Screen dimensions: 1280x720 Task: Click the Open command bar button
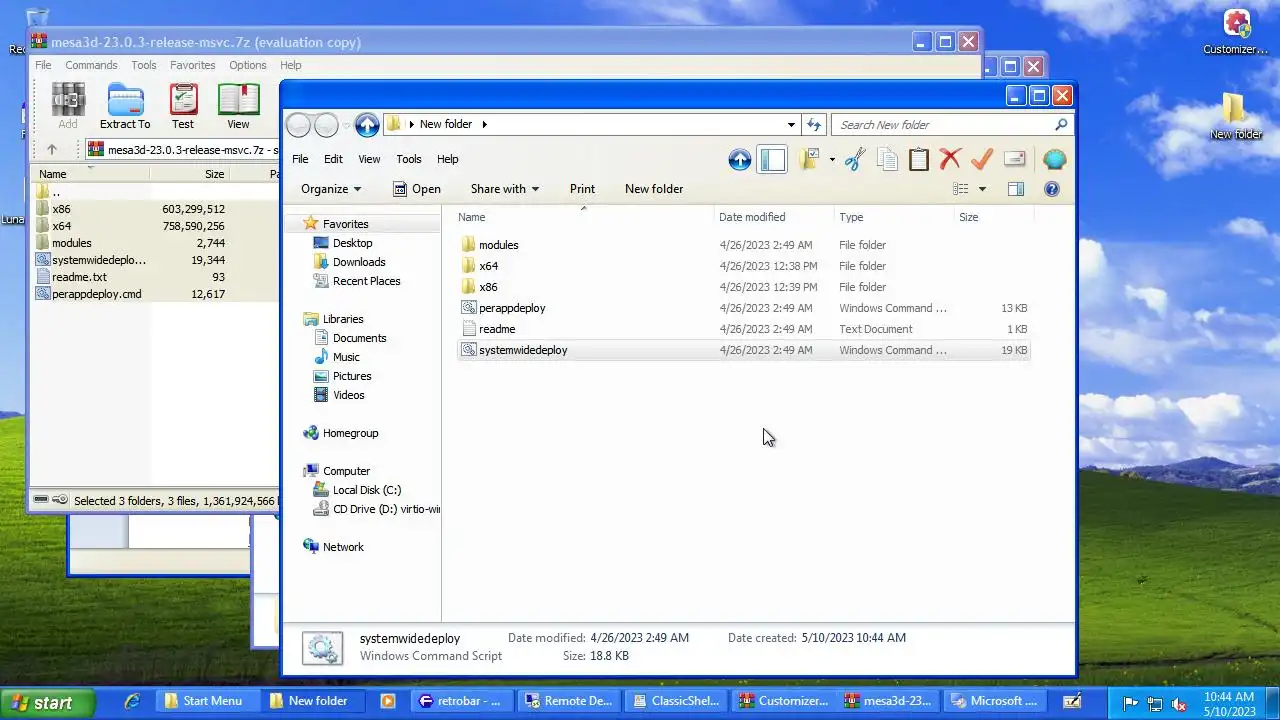point(417,189)
